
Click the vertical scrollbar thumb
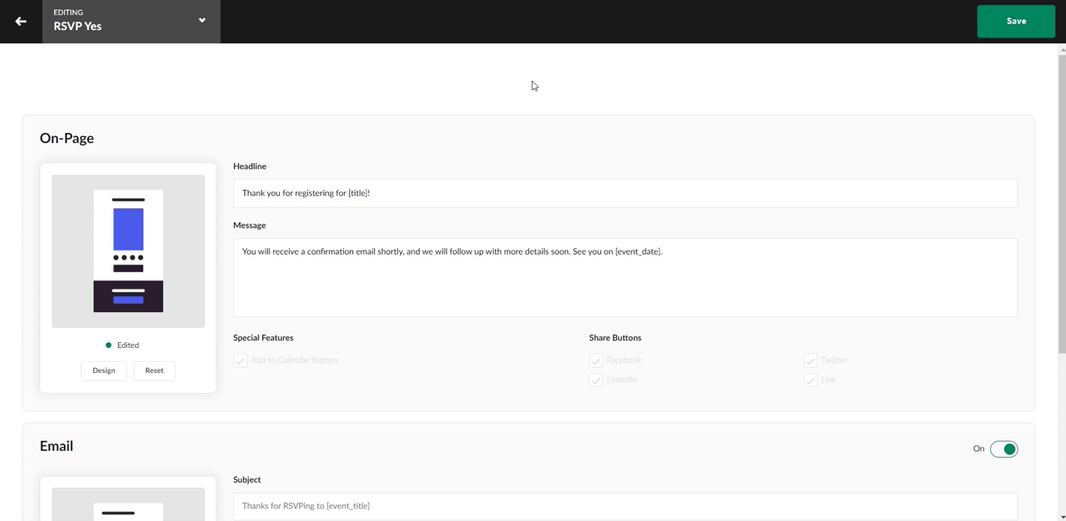coord(1061,200)
